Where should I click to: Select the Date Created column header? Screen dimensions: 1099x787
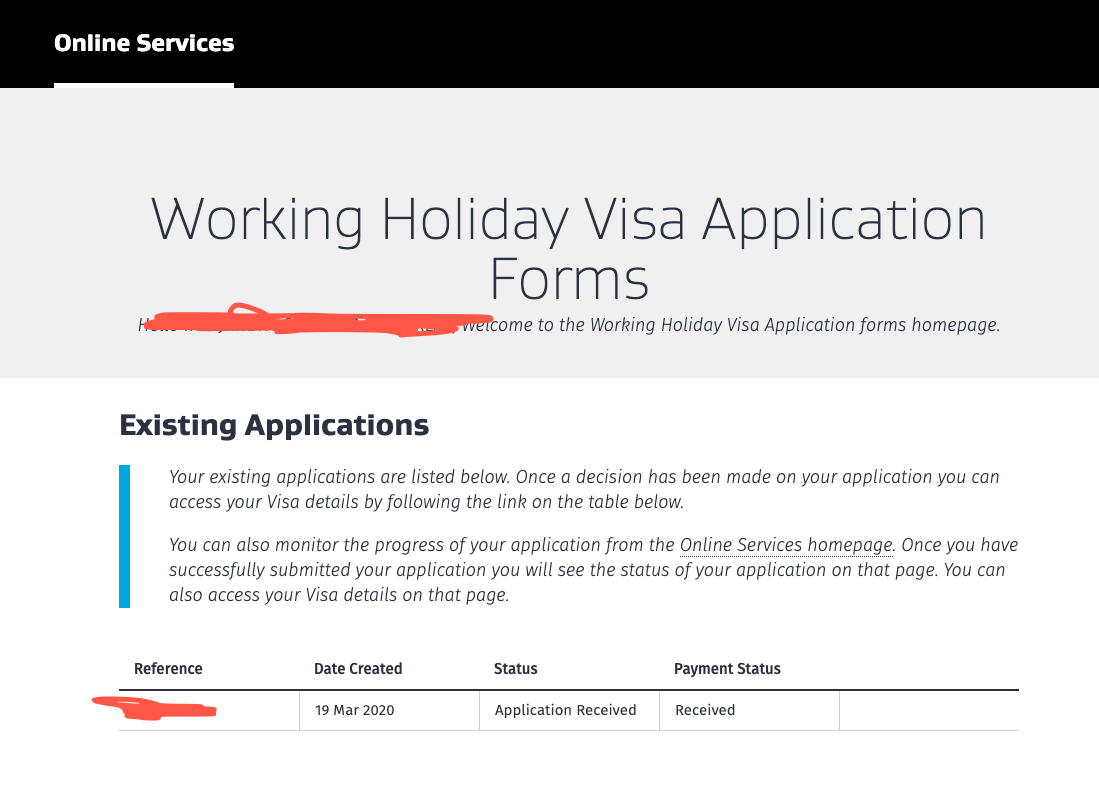[358, 669]
